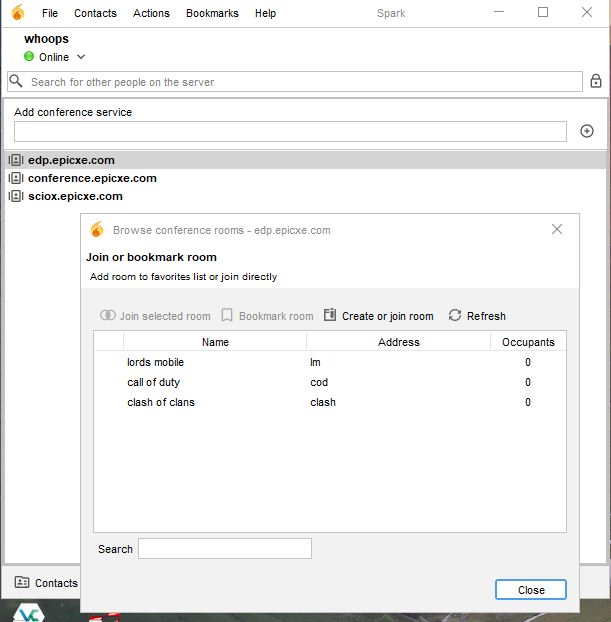The width and height of the screenshot is (611, 622).
Task: Refresh the room list
Action: point(477,316)
